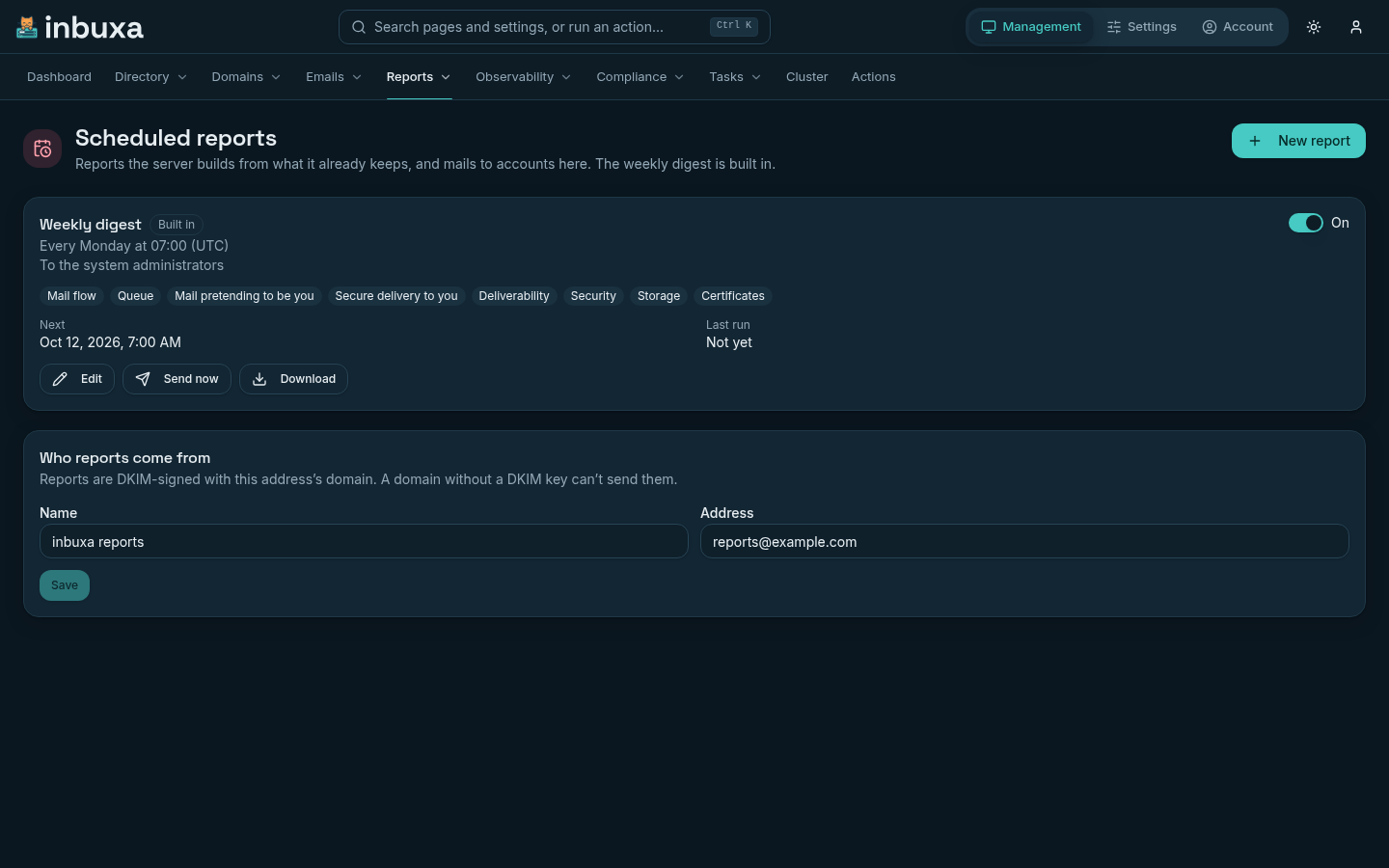The height and width of the screenshot is (868, 1389).
Task: Expand the Tasks dropdown
Action: pos(735,77)
